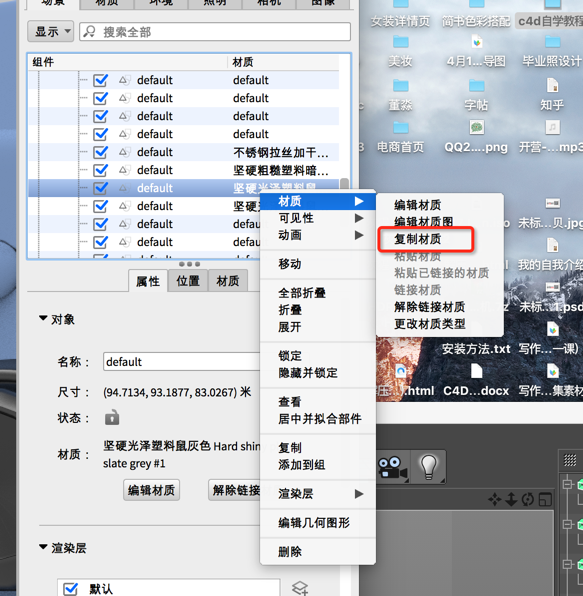Image resolution: width=583 pixels, height=596 pixels.
Task: Click part icon in the 坚硬粗糙塑料暗 row
Action: pos(124,170)
